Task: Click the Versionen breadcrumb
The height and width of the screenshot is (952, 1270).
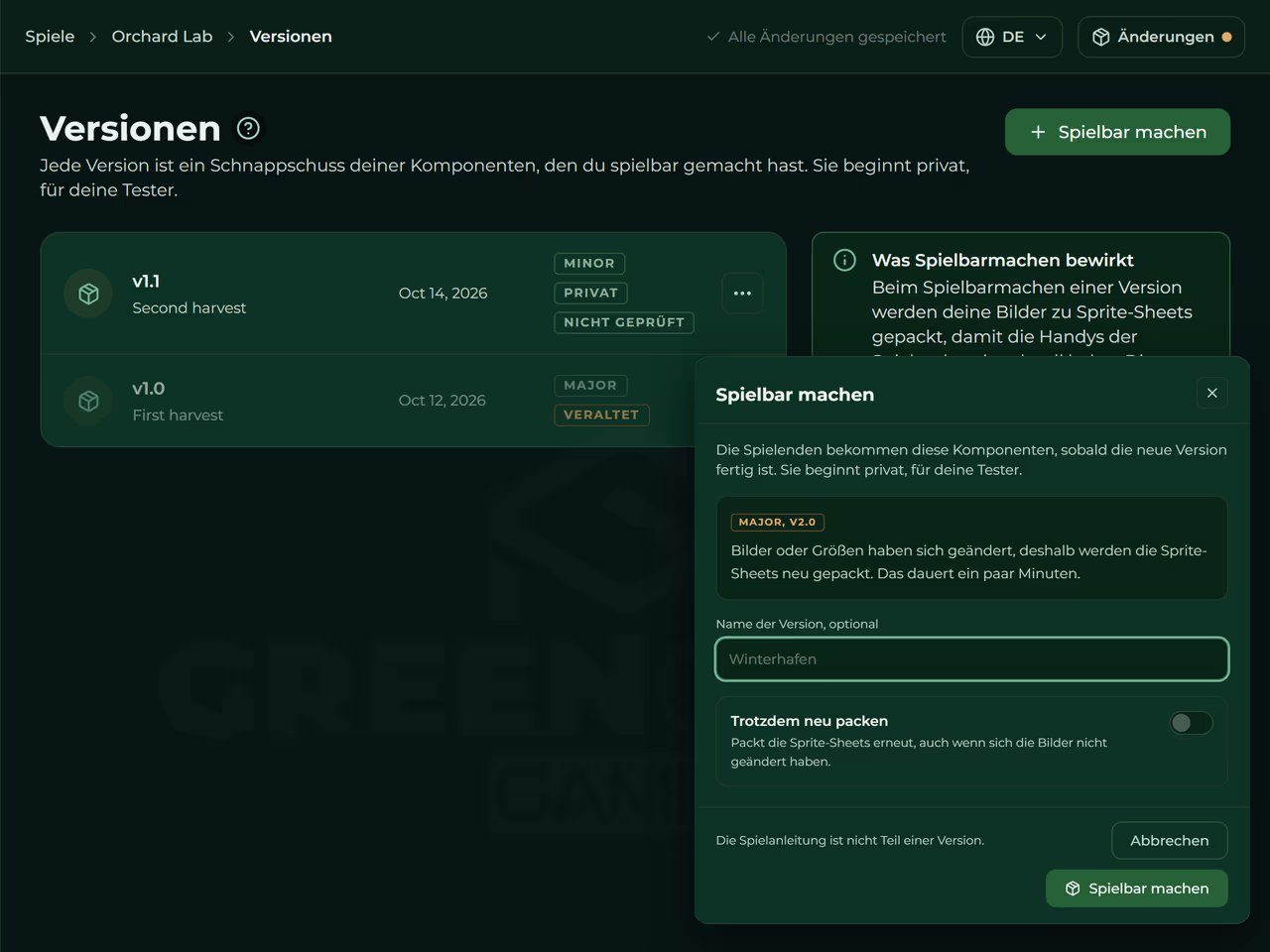Action: [x=291, y=37]
